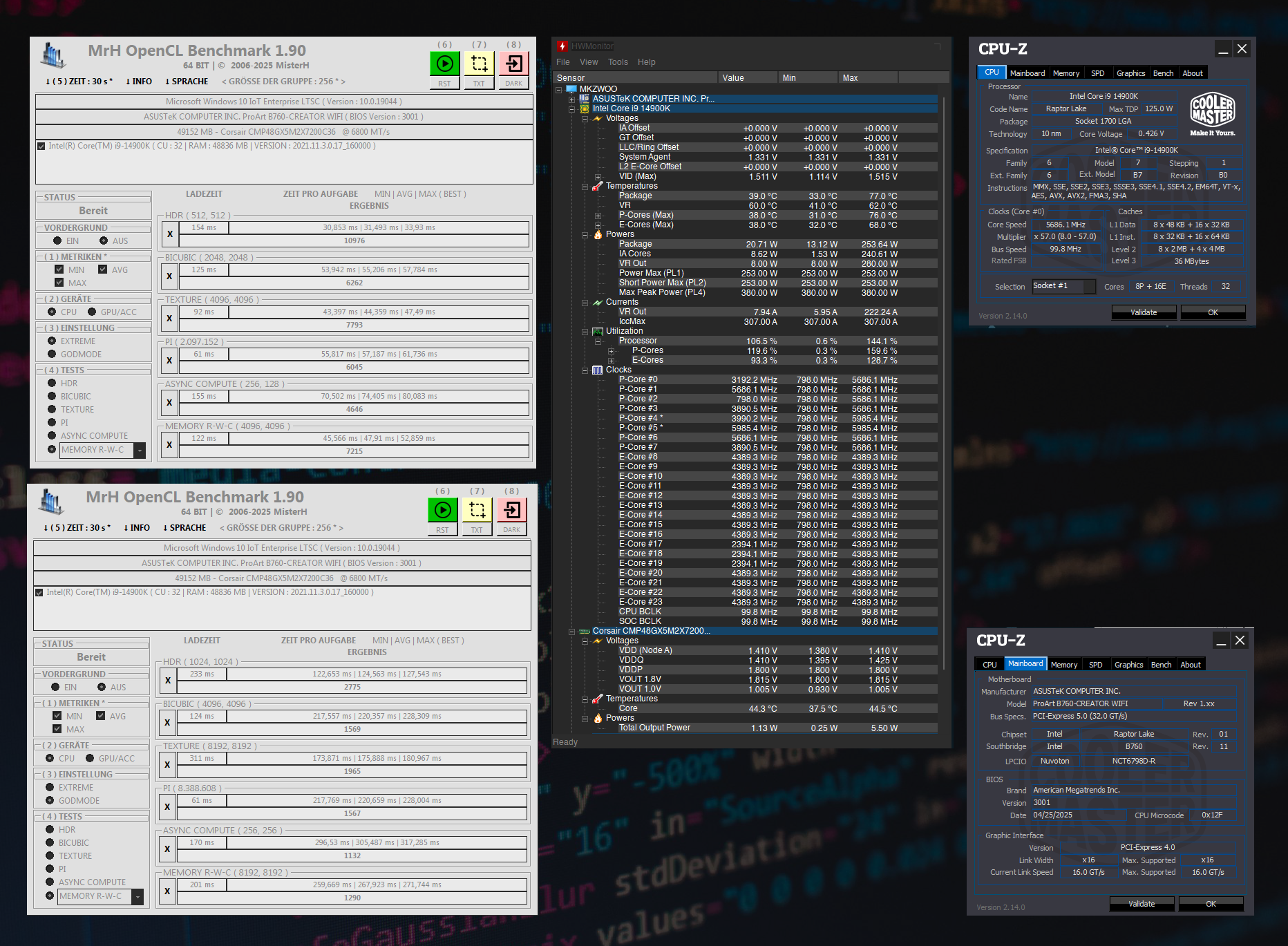Expand the P-Cores (Max) temperature row
The image size is (1288, 946).
point(598,215)
